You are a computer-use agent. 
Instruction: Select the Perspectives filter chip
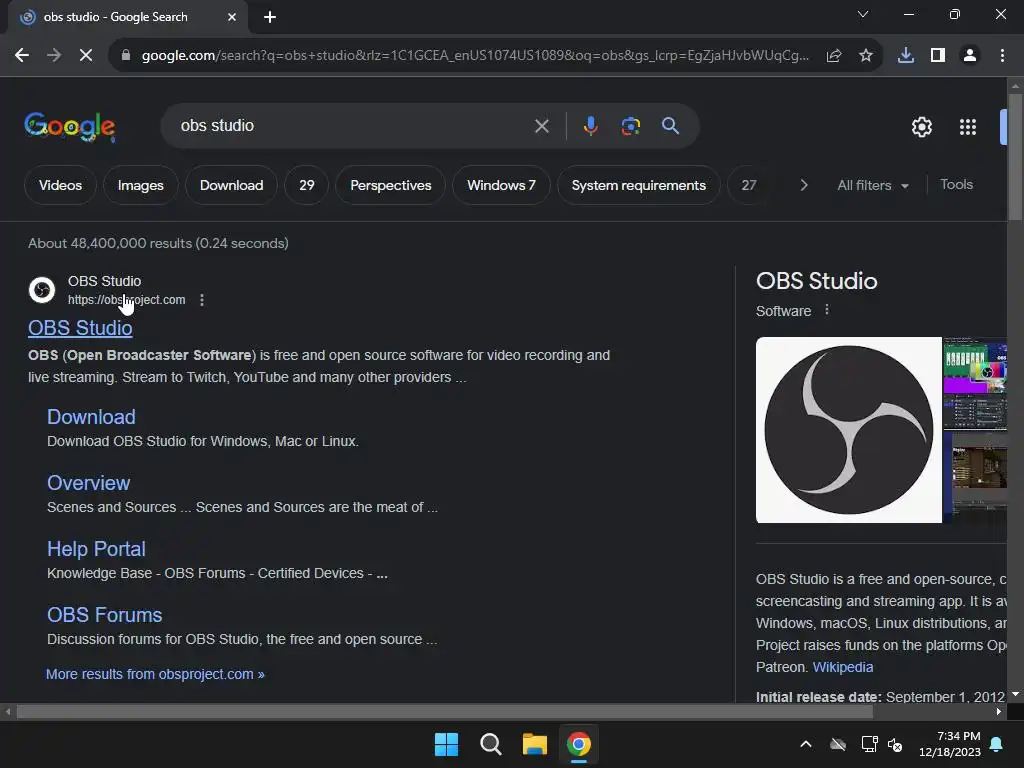[391, 185]
